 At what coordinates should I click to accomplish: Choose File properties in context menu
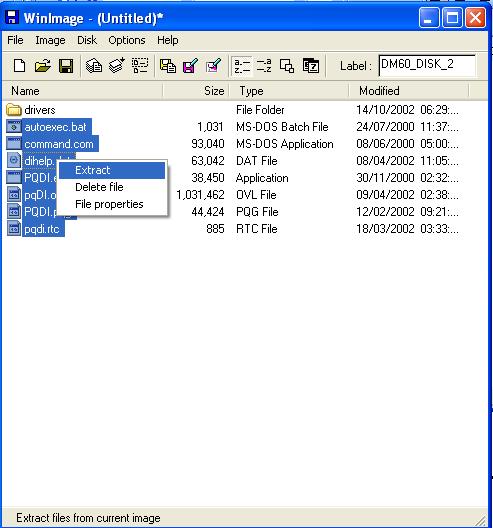[112, 204]
